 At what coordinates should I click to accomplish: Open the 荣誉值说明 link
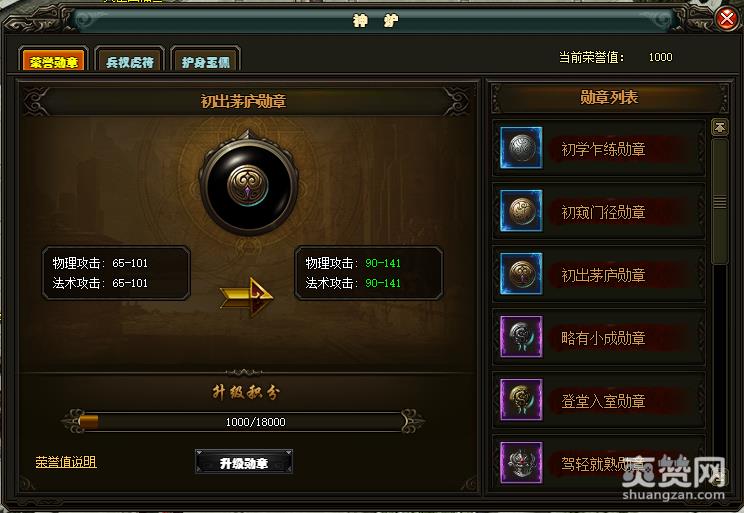(x=66, y=462)
